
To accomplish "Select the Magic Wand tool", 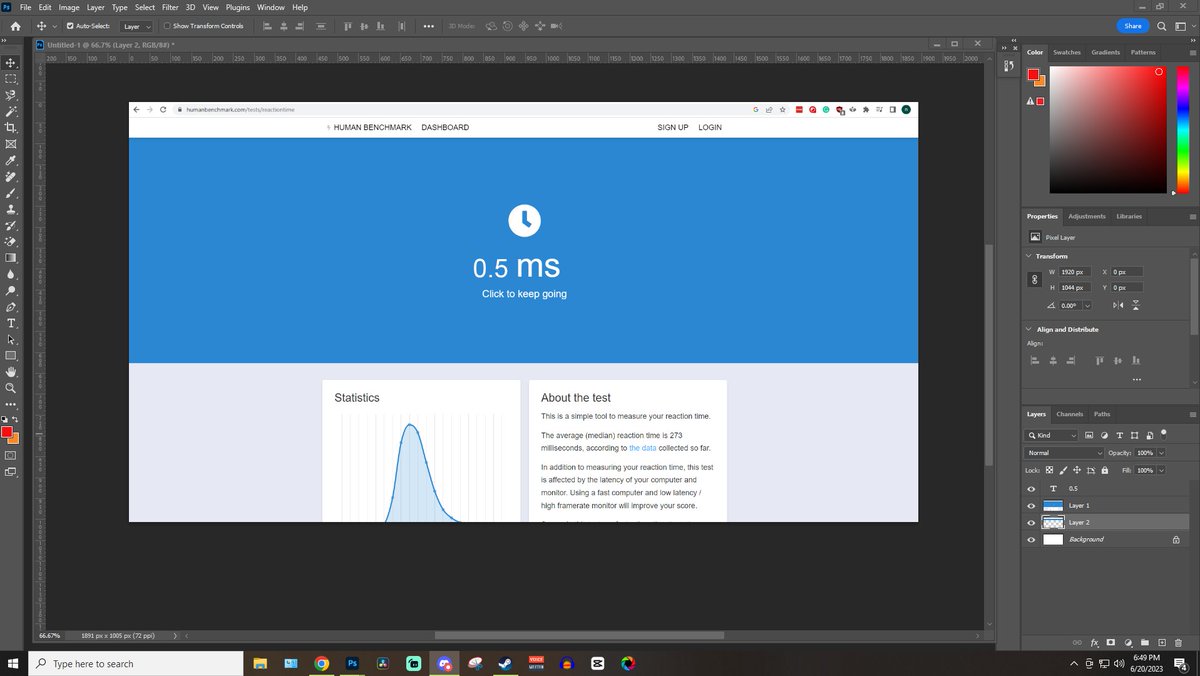I will pos(11,112).
